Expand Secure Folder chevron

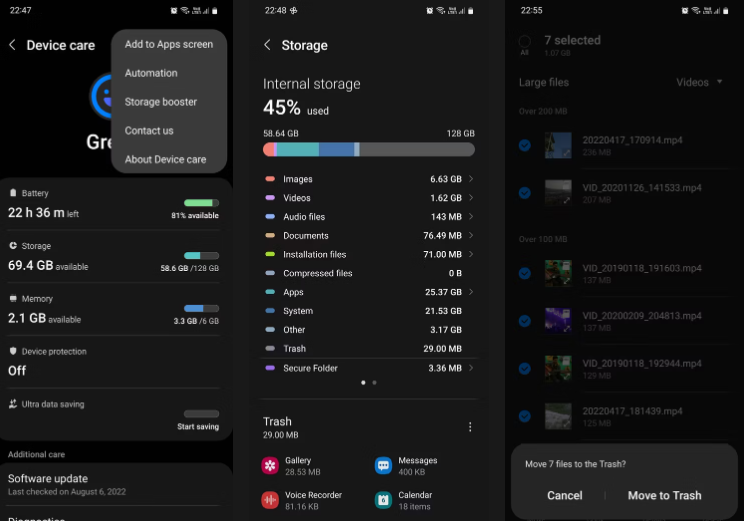pyautogui.click(x=471, y=368)
